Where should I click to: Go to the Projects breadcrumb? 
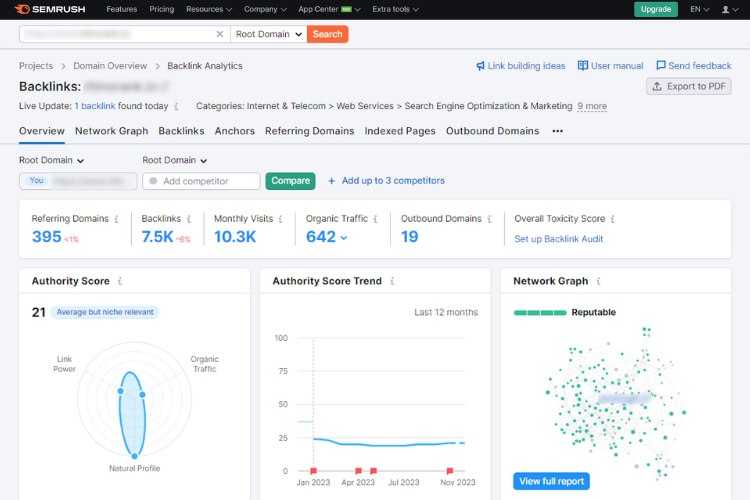tap(36, 66)
